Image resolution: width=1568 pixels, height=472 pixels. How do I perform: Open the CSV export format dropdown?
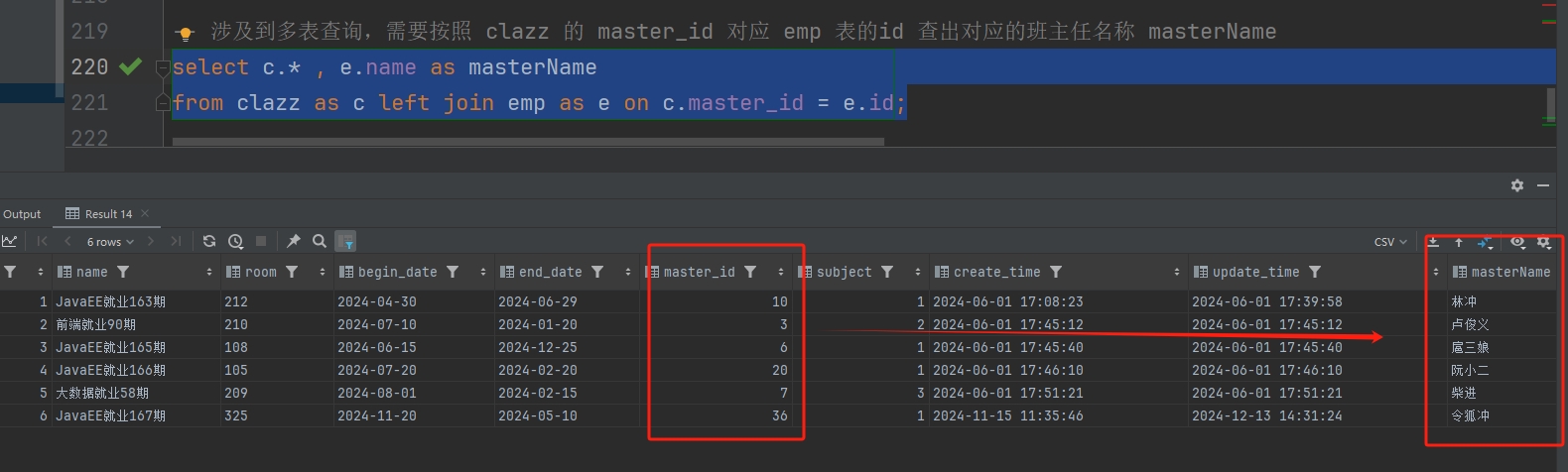1389,242
